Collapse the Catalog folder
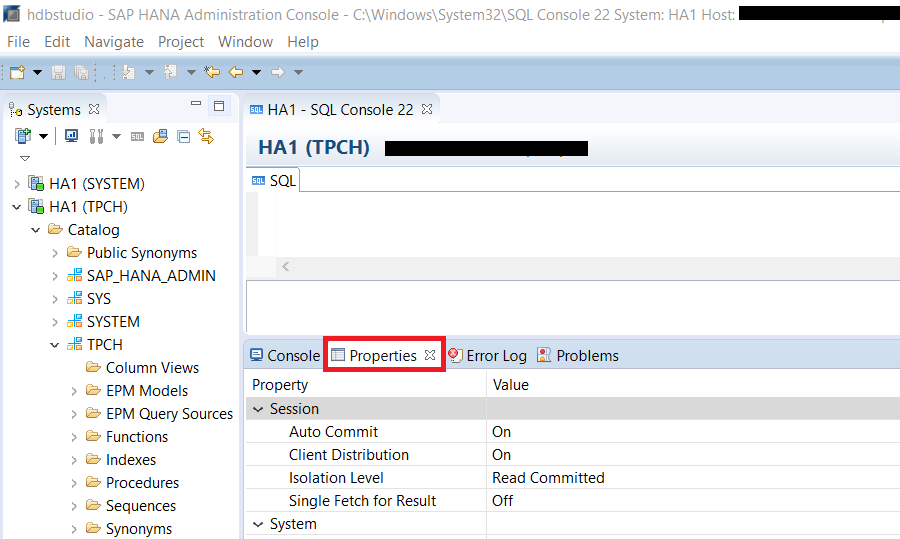The width and height of the screenshot is (900, 539). pos(36,230)
